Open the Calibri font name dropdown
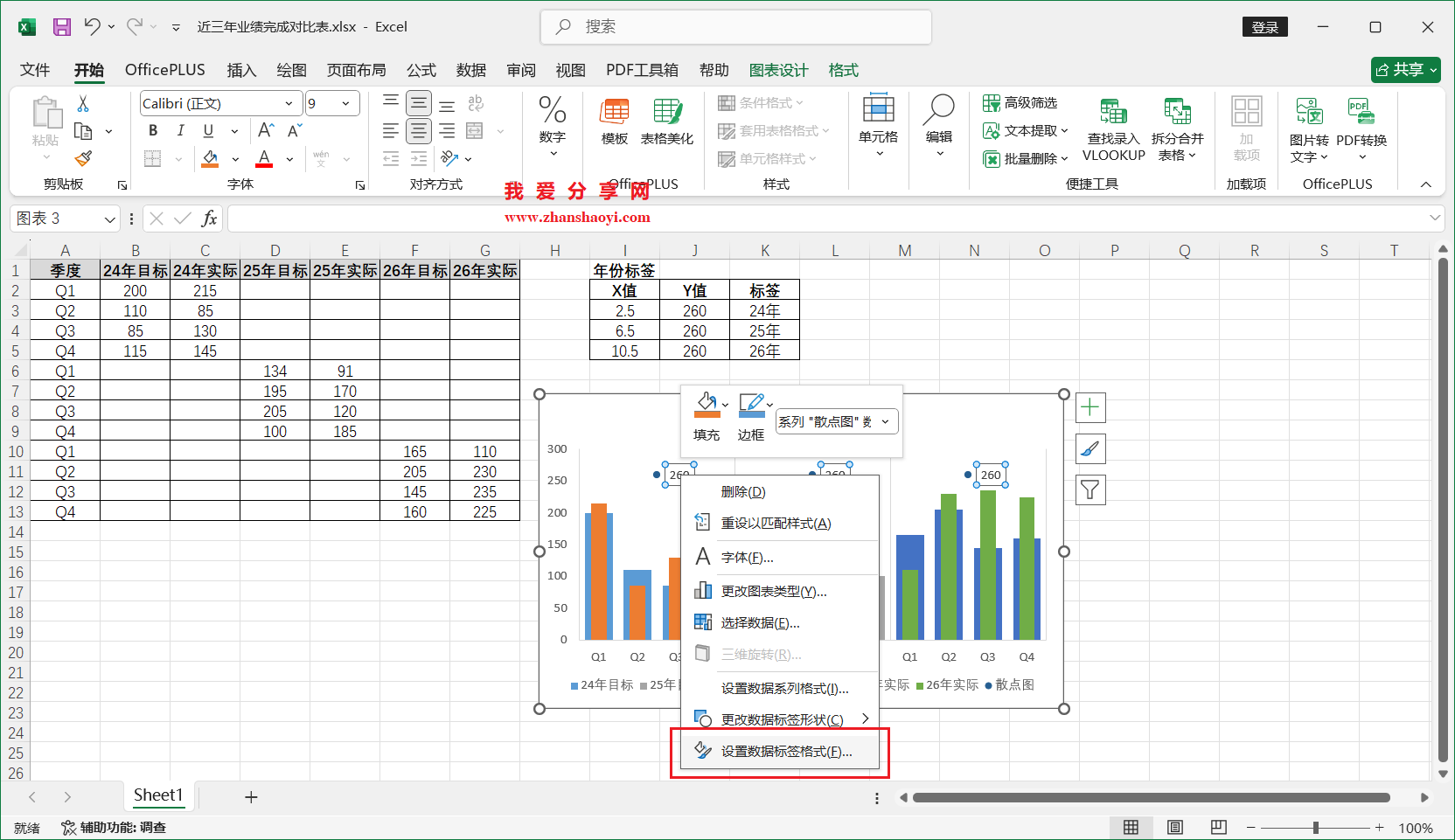This screenshot has width=1455, height=840. coord(289,103)
